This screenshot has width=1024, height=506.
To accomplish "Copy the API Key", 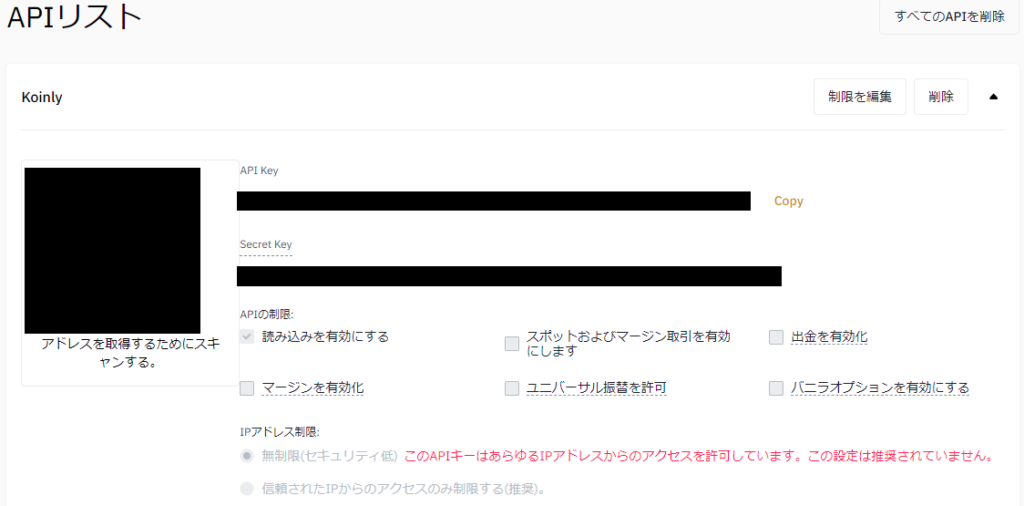I will (x=788, y=201).
